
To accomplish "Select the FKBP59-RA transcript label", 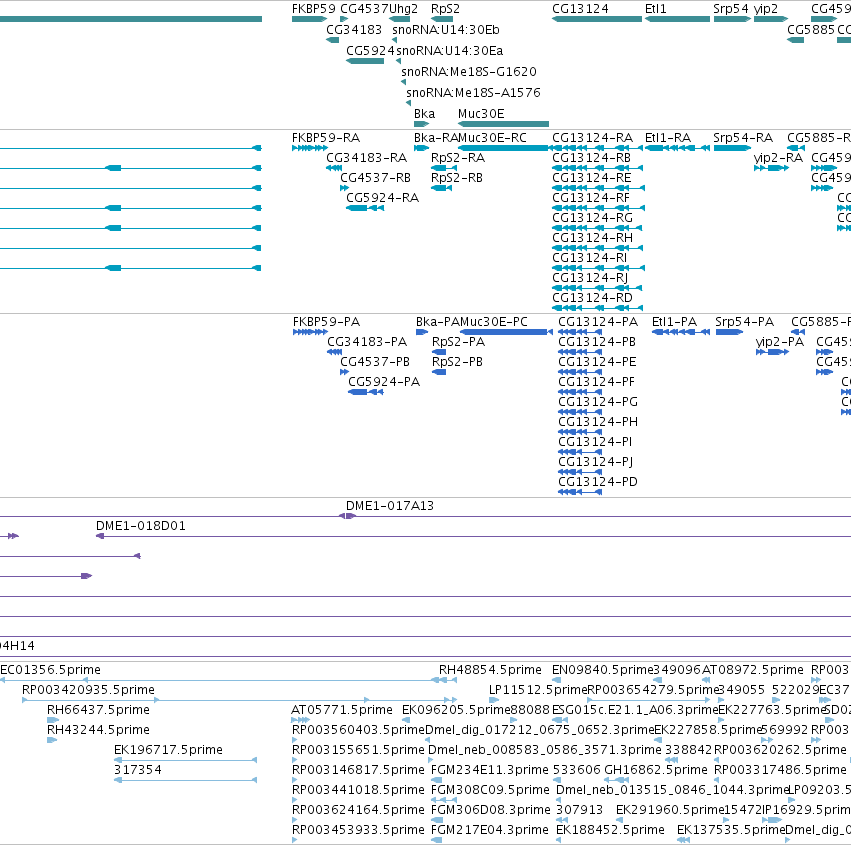I will (x=326, y=138).
